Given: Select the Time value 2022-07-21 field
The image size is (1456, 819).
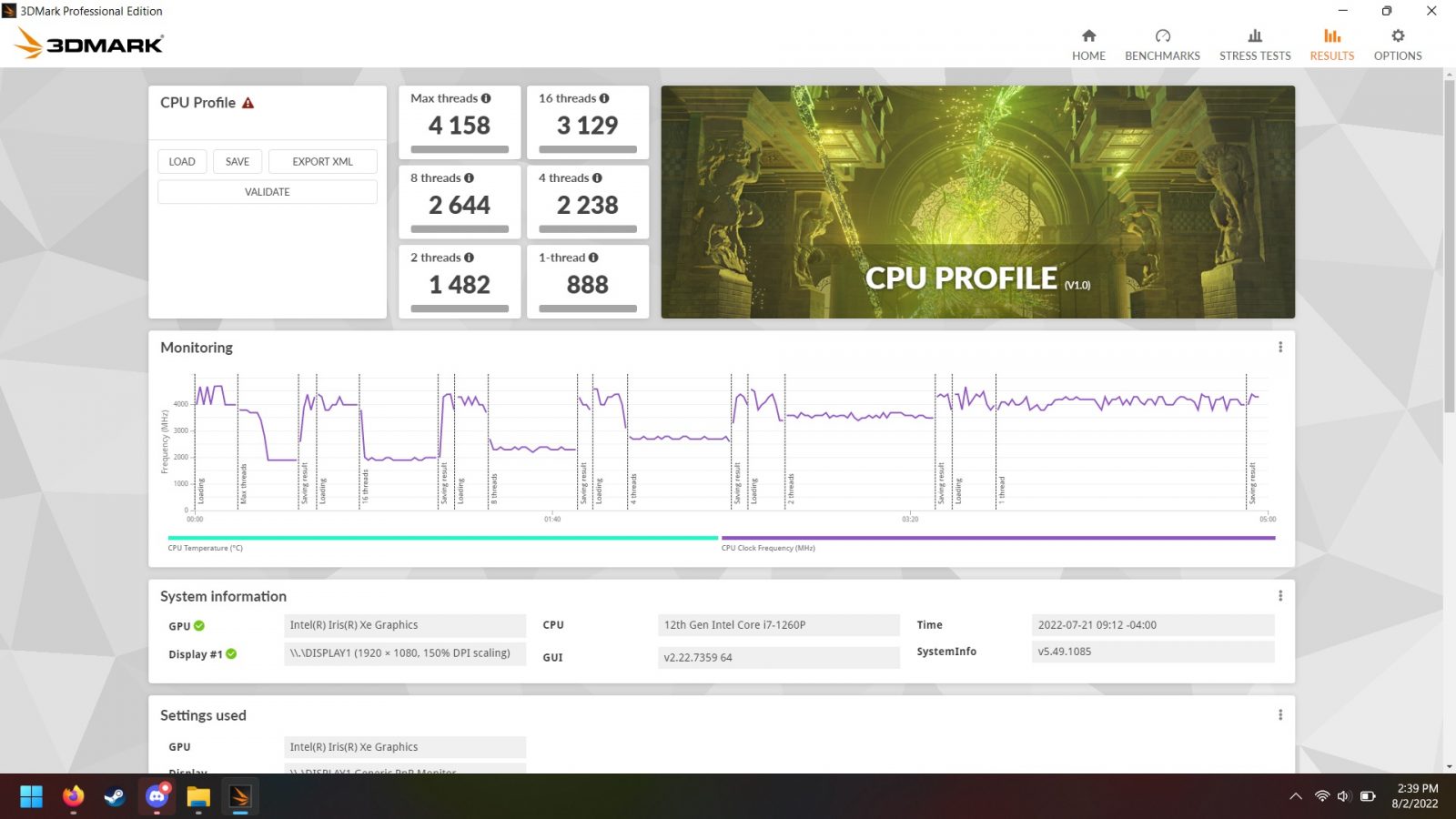Looking at the screenshot, I should pos(1153,625).
